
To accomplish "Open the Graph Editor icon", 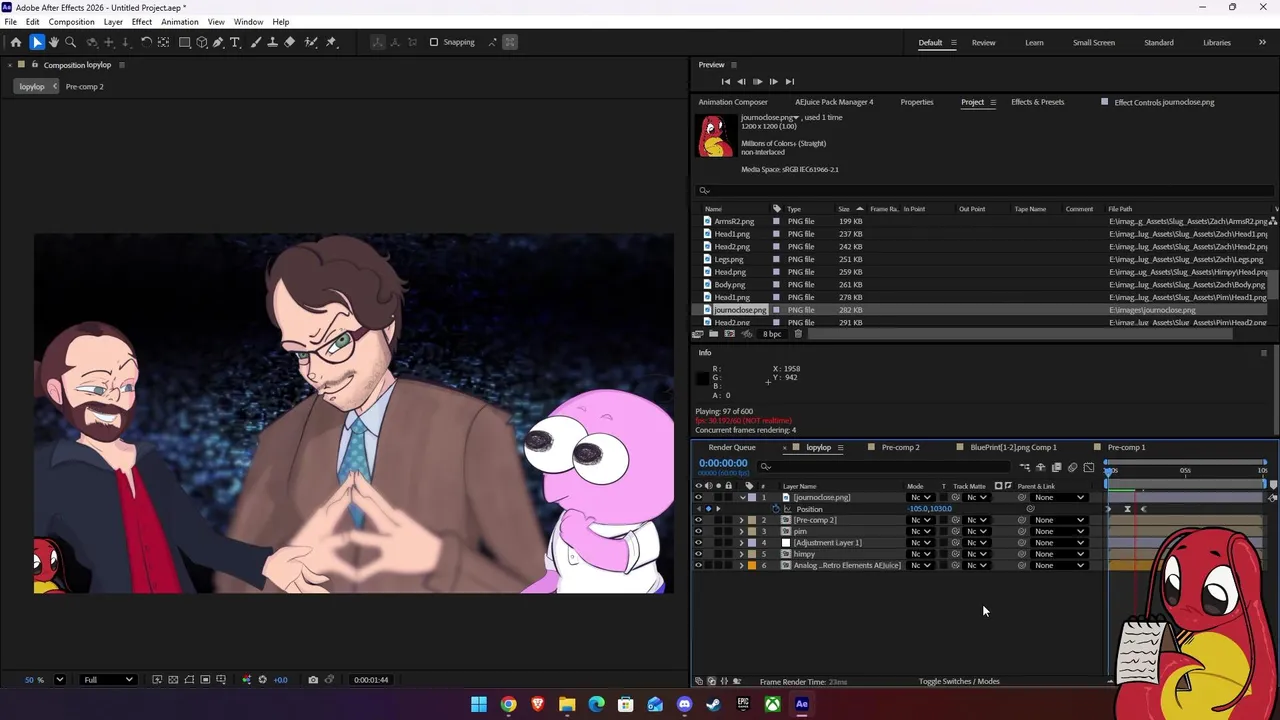I will tap(1089, 467).
